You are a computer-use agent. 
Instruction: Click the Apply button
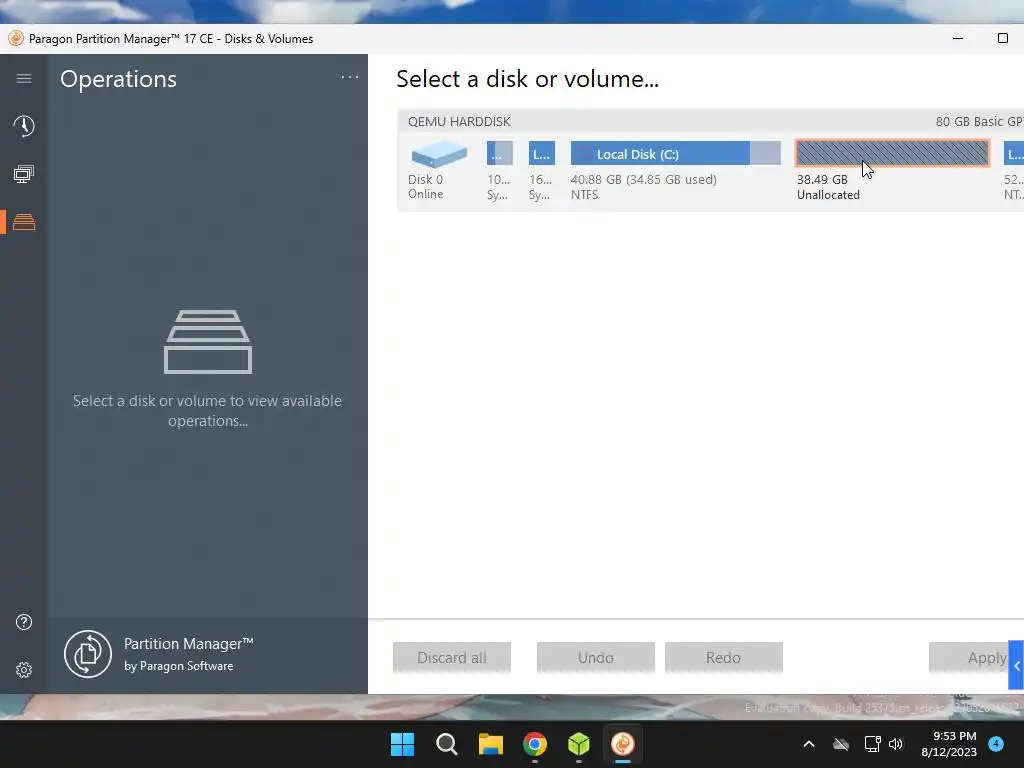click(x=969, y=657)
